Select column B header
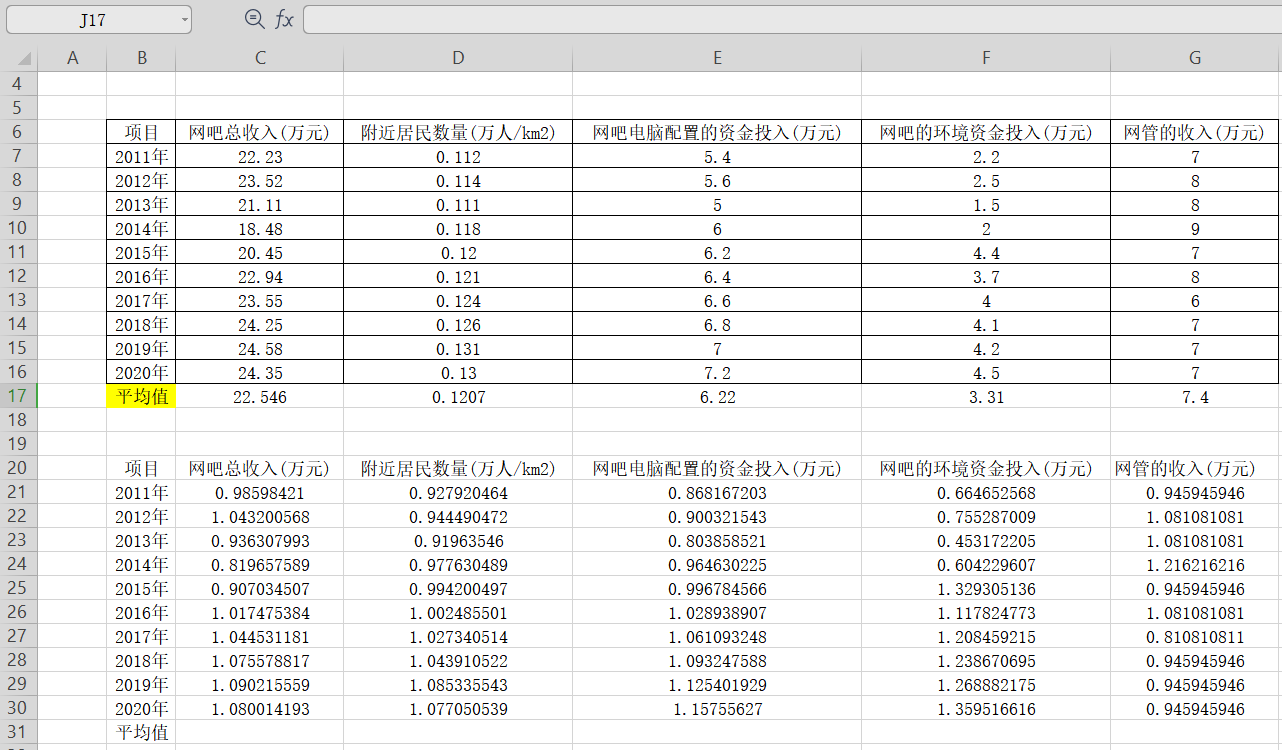This screenshot has width=1282, height=750. click(141, 59)
